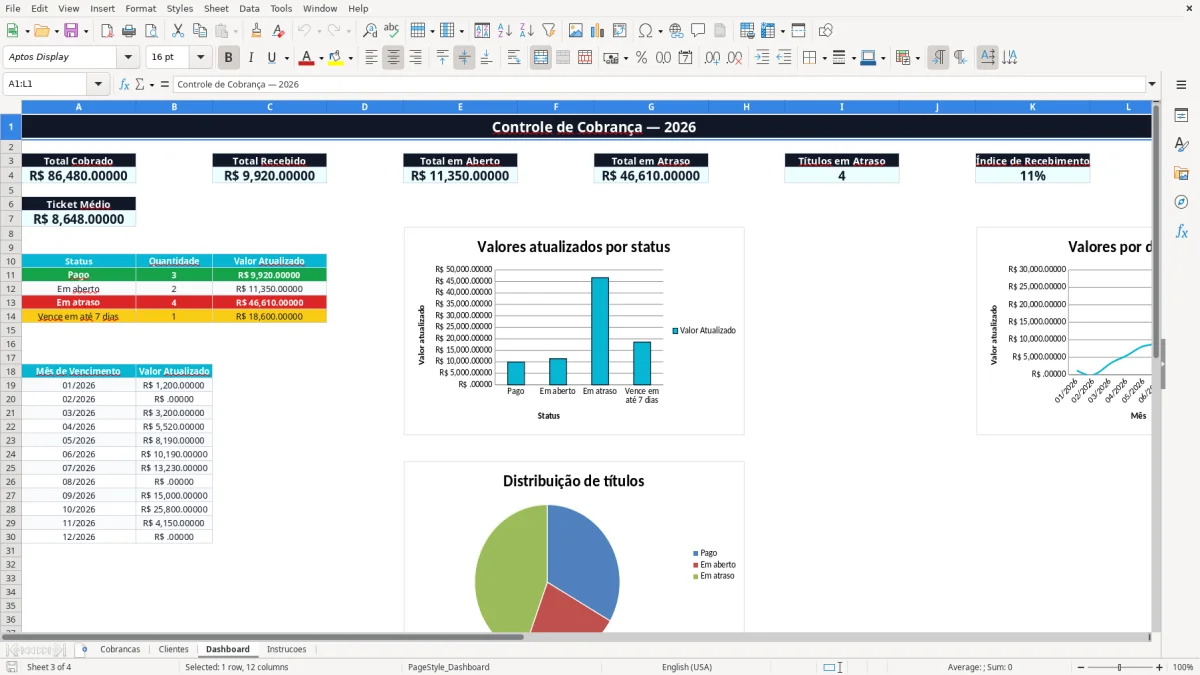Run the spelling check
The height and width of the screenshot is (675, 1200).
pos(392,31)
